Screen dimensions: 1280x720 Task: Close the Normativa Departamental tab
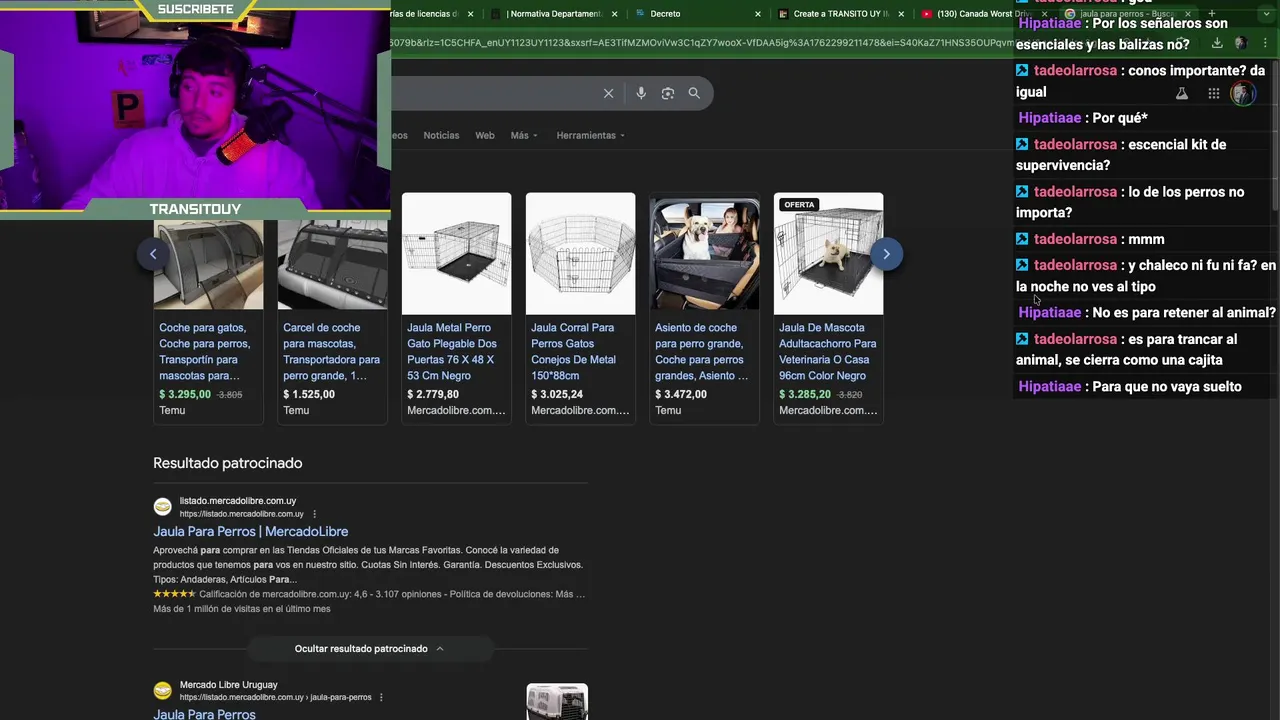click(x=614, y=14)
